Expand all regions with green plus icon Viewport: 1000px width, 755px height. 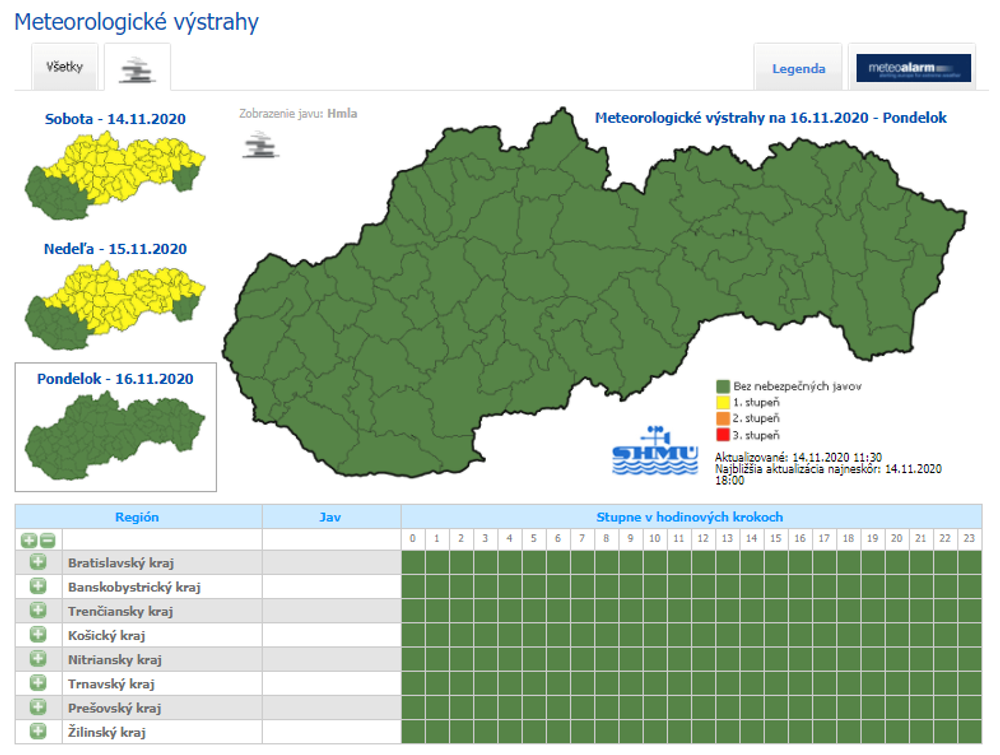pyautogui.click(x=29, y=540)
